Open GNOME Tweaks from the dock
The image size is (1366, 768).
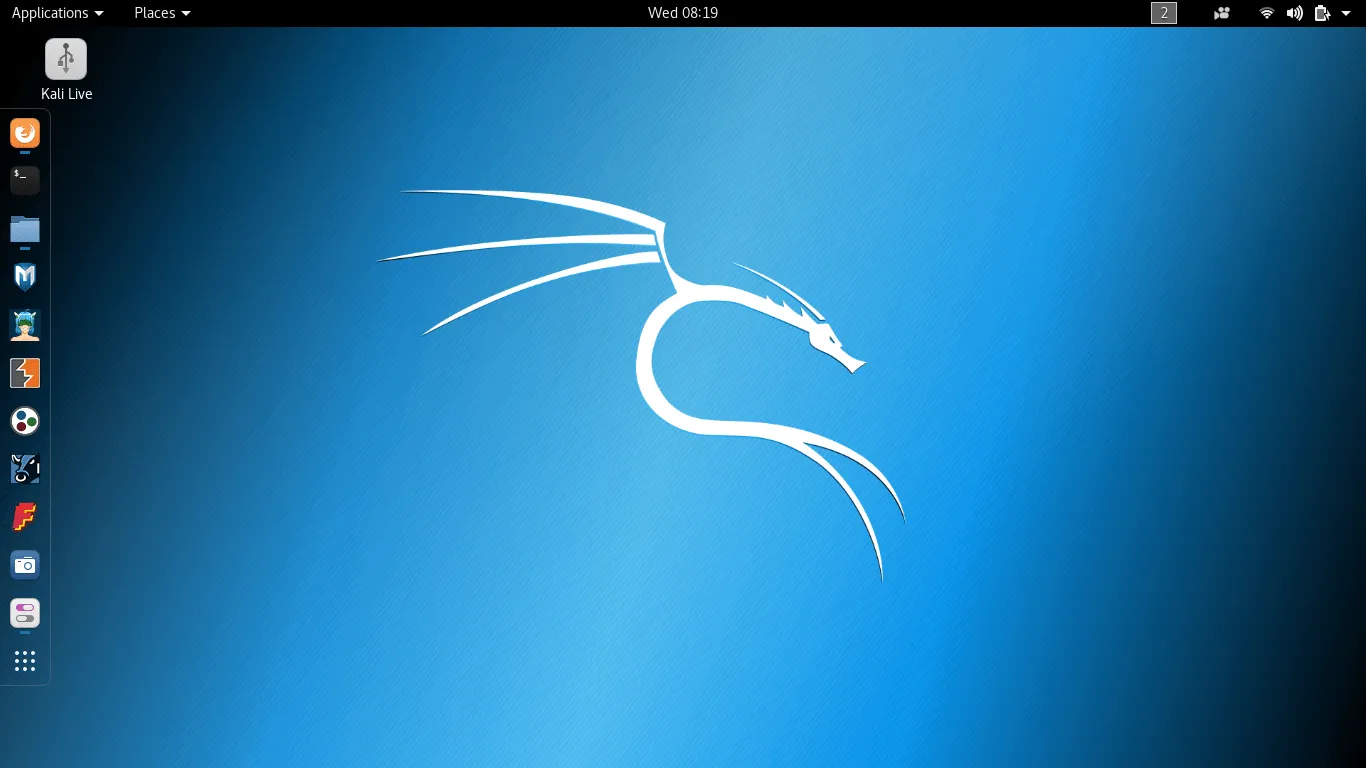[25, 613]
